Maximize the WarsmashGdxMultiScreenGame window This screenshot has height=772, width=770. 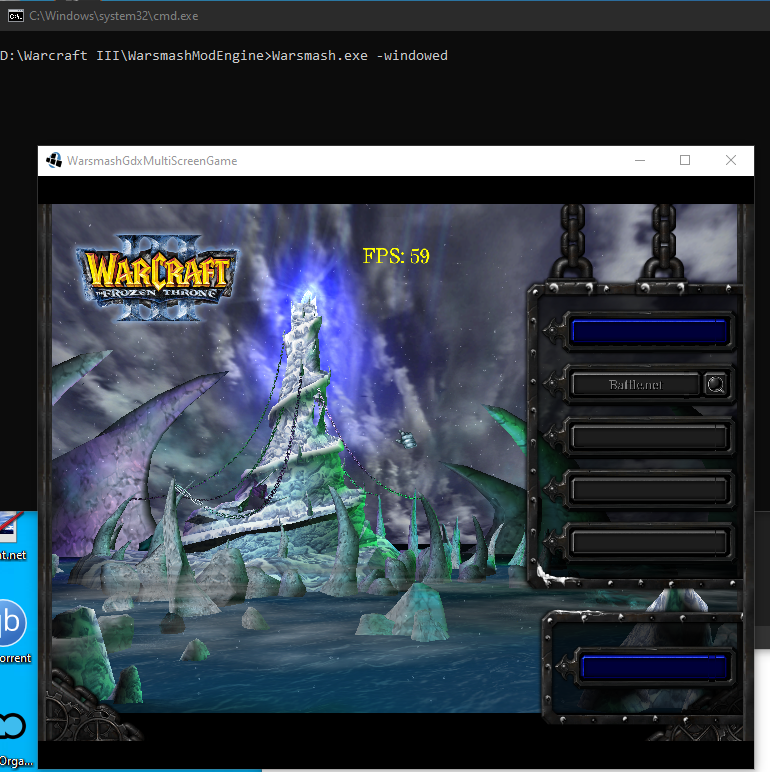685,161
